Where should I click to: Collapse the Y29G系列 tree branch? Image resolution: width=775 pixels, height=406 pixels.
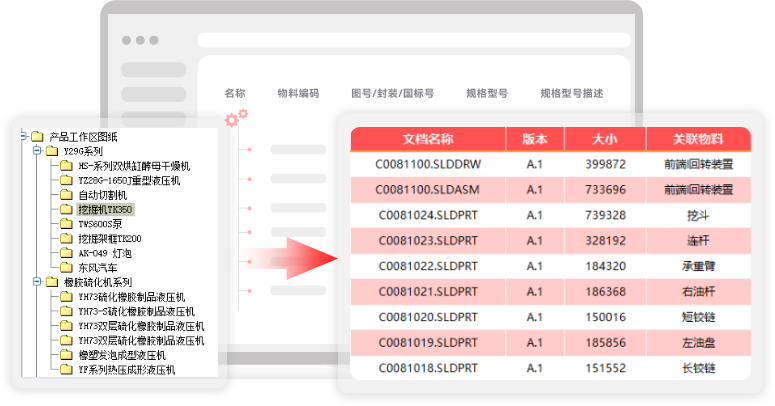(x=37, y=151)
